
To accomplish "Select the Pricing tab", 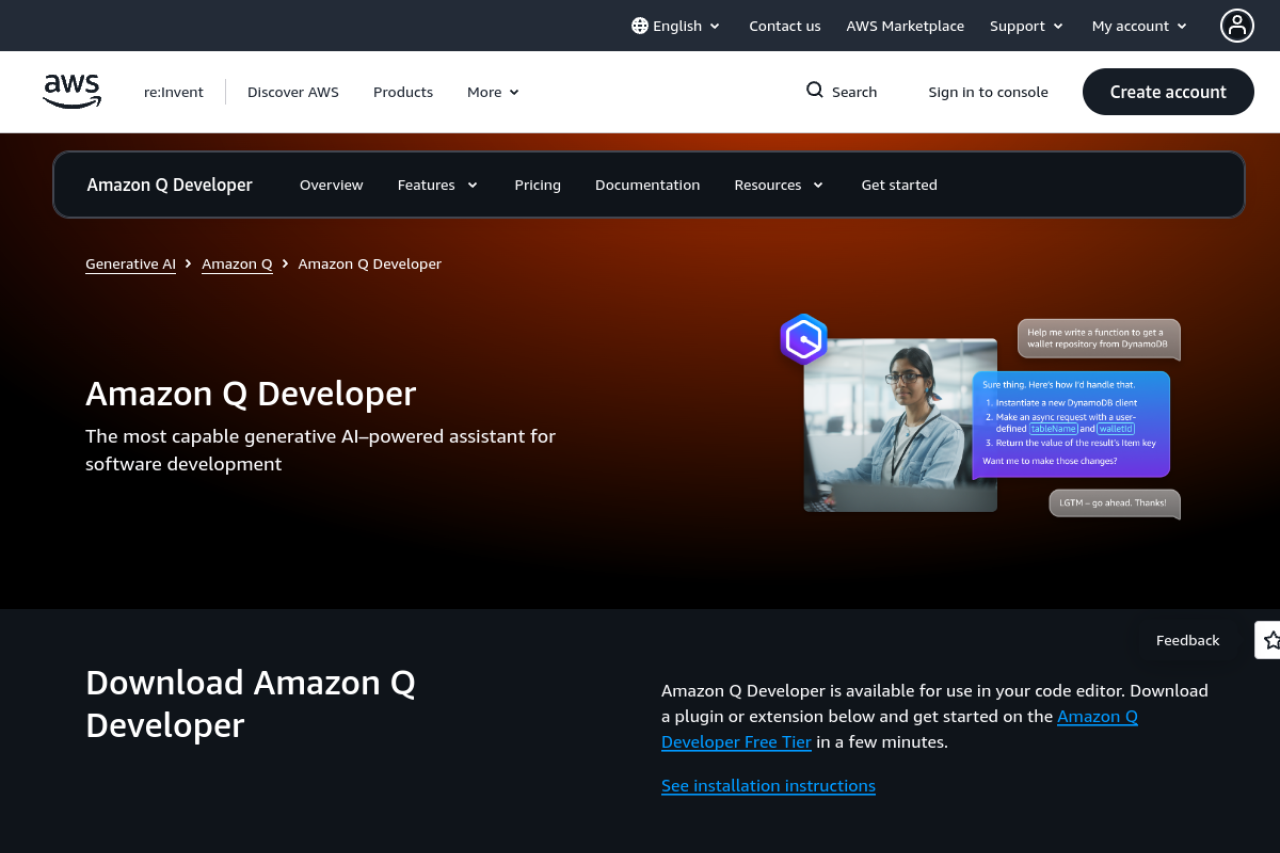I will (537, 185).
